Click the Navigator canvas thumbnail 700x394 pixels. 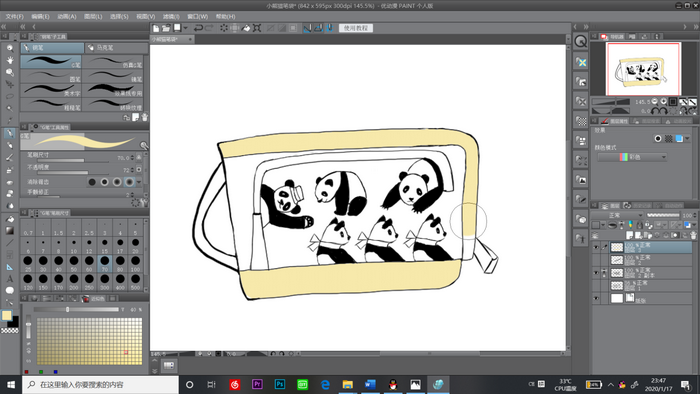(x=643, y=69)
